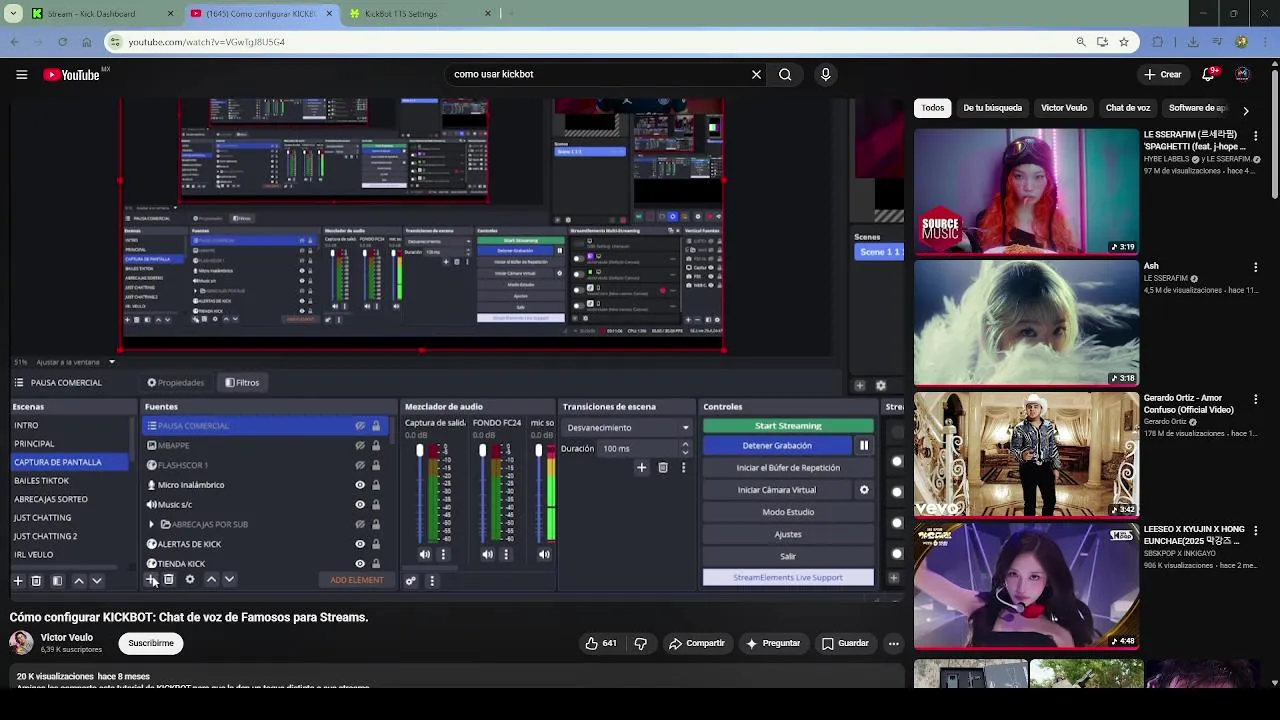Go back with the browser back arrow
1280x720 pixels.
(14, 42)
